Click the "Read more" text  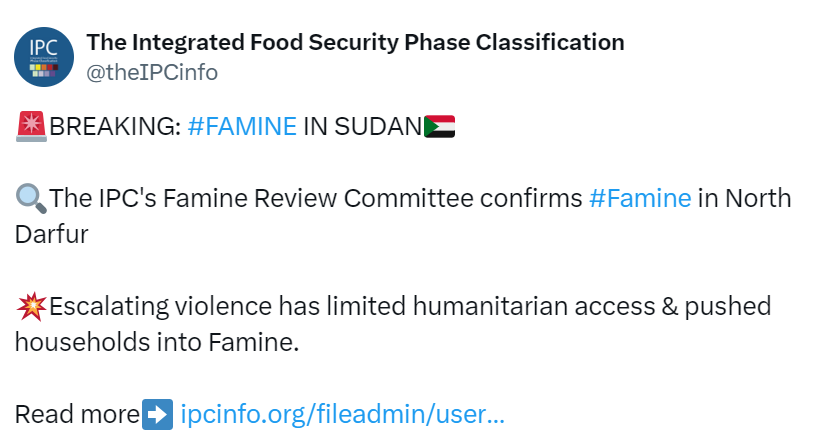point(77,414)
